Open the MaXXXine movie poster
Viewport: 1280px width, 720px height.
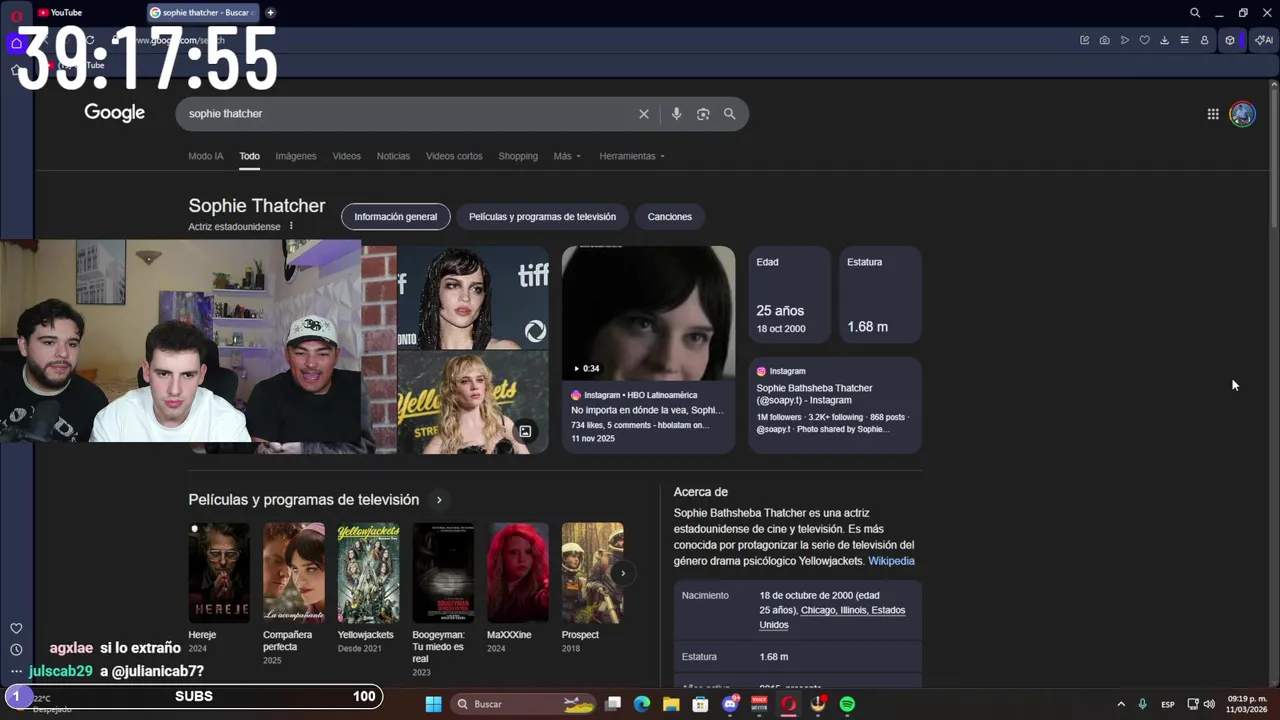[518, 573]
